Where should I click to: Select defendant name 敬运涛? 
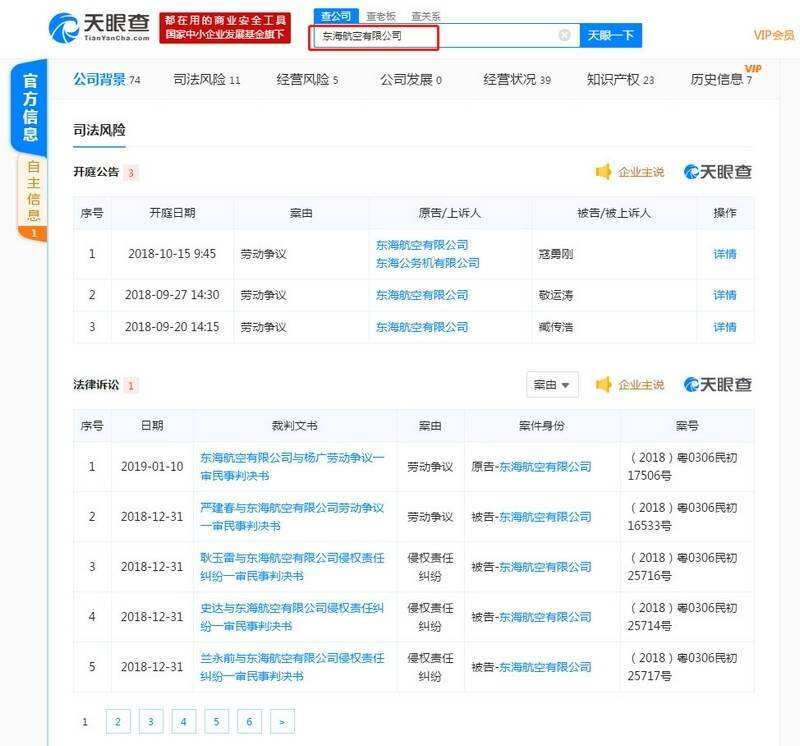pos(556,295)
